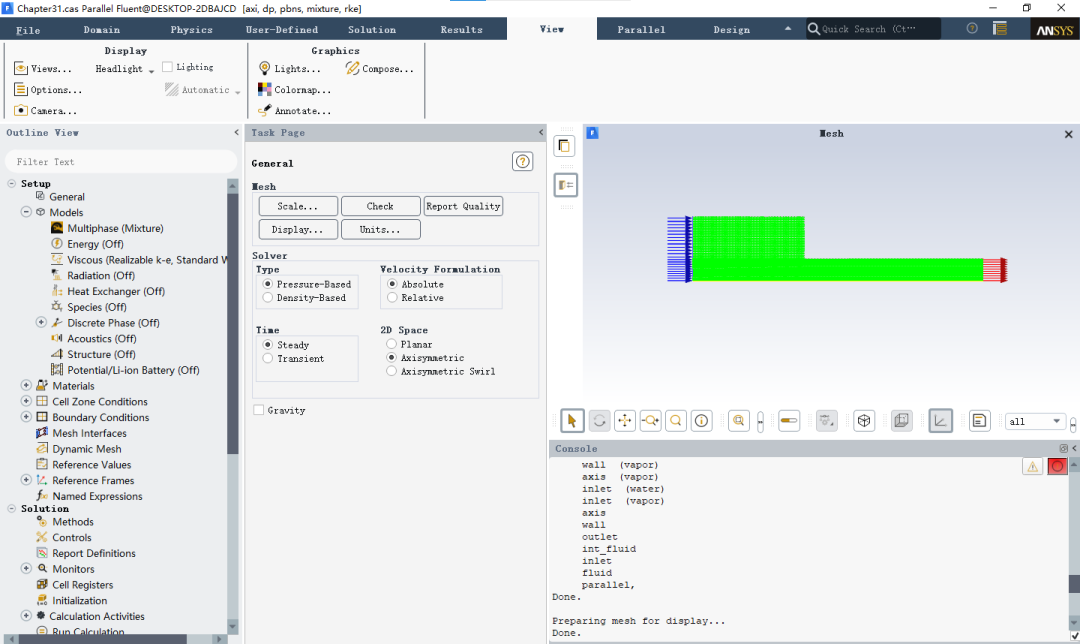
Task: Select Axisymmetric Swirl option
Action: (391, 371)
